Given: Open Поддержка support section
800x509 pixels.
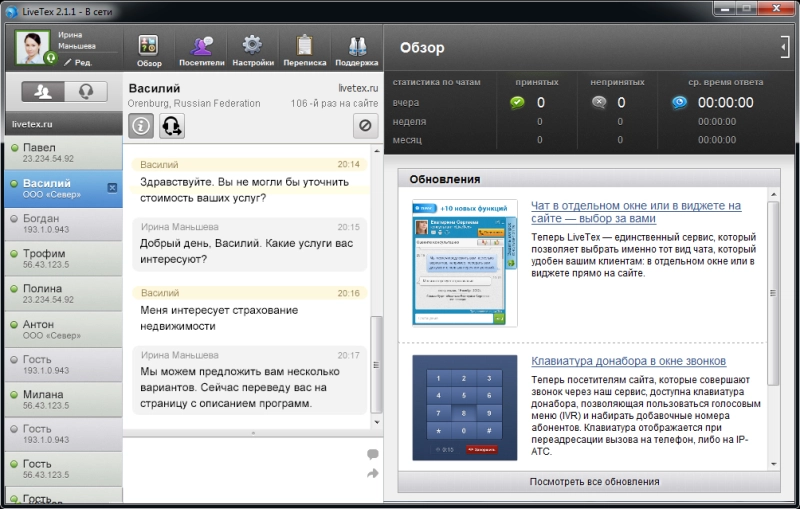Looking at the screenshot, I should click(357, 50).
